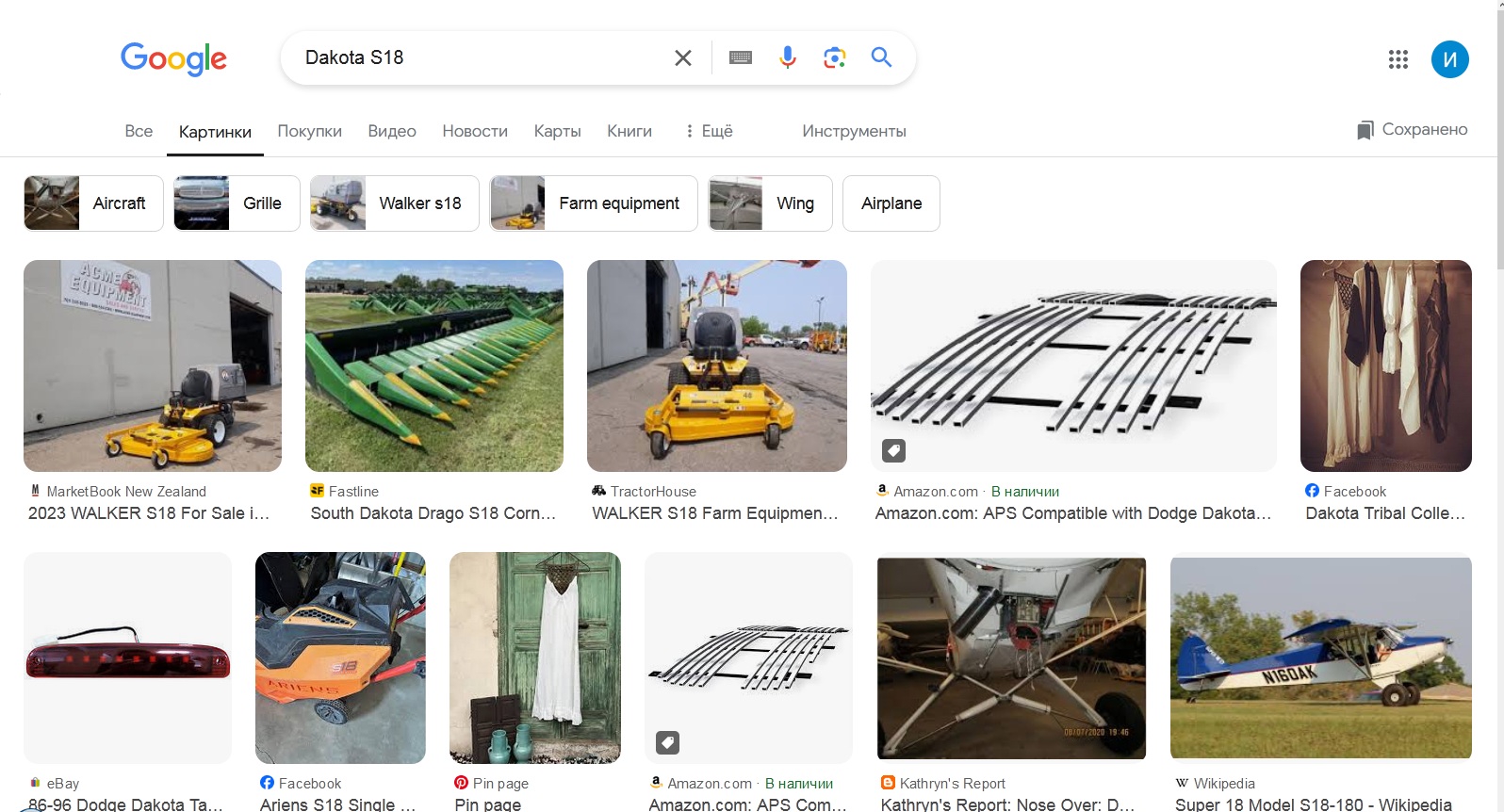Switch to the Видео tab

pos(392,131)
